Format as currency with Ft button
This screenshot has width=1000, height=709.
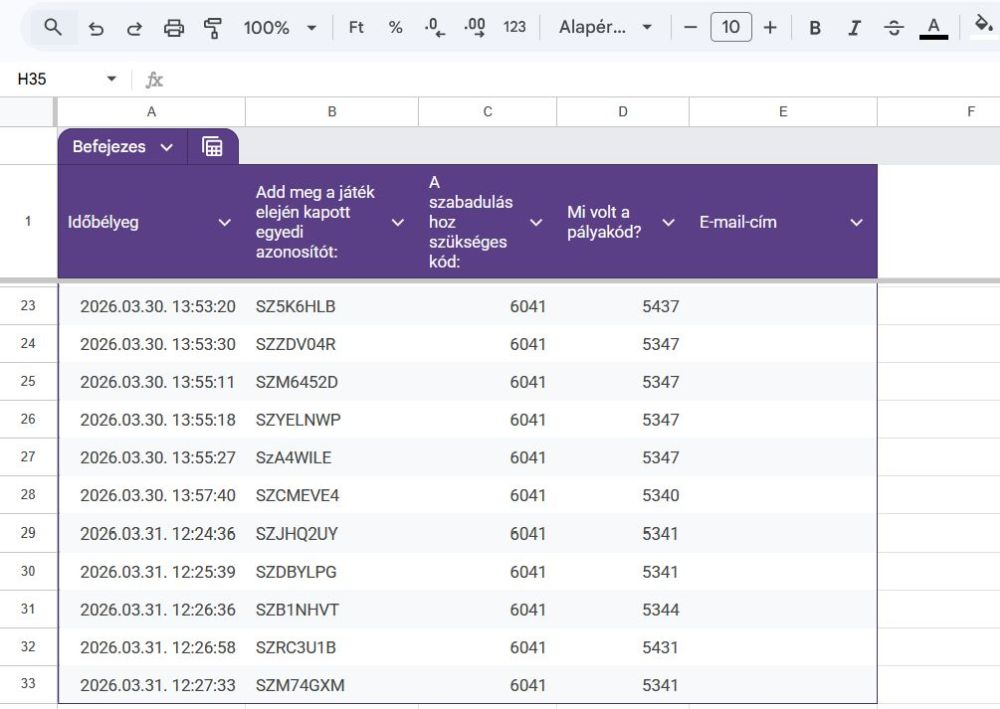pyautogui.click(x=356, y=28)
